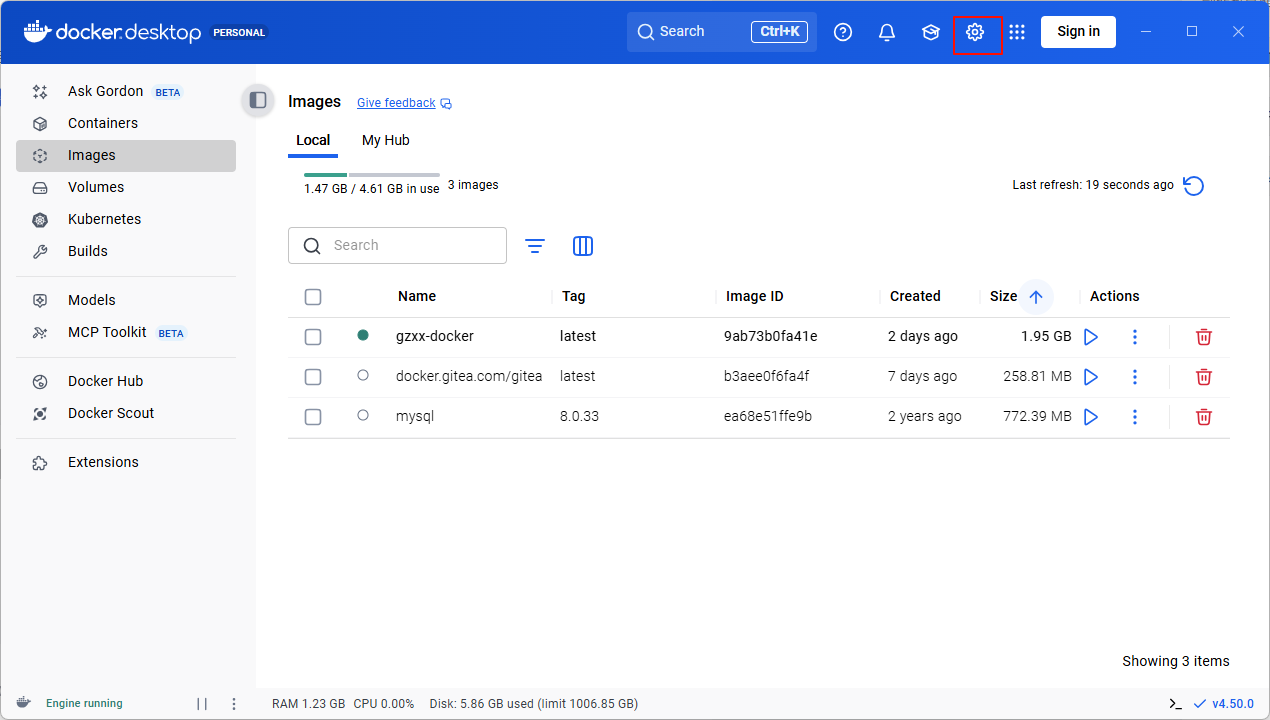The image size is (1270, 720).
Task: Open Settings gear icon in header
Action: pyautogui.click(x=975, y=32)
